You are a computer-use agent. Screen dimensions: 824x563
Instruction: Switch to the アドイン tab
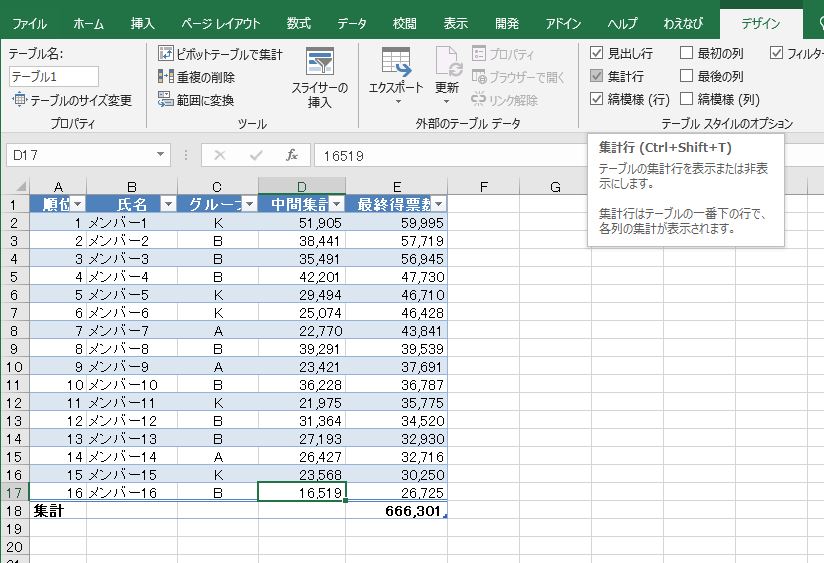click(x=563, y=24)
